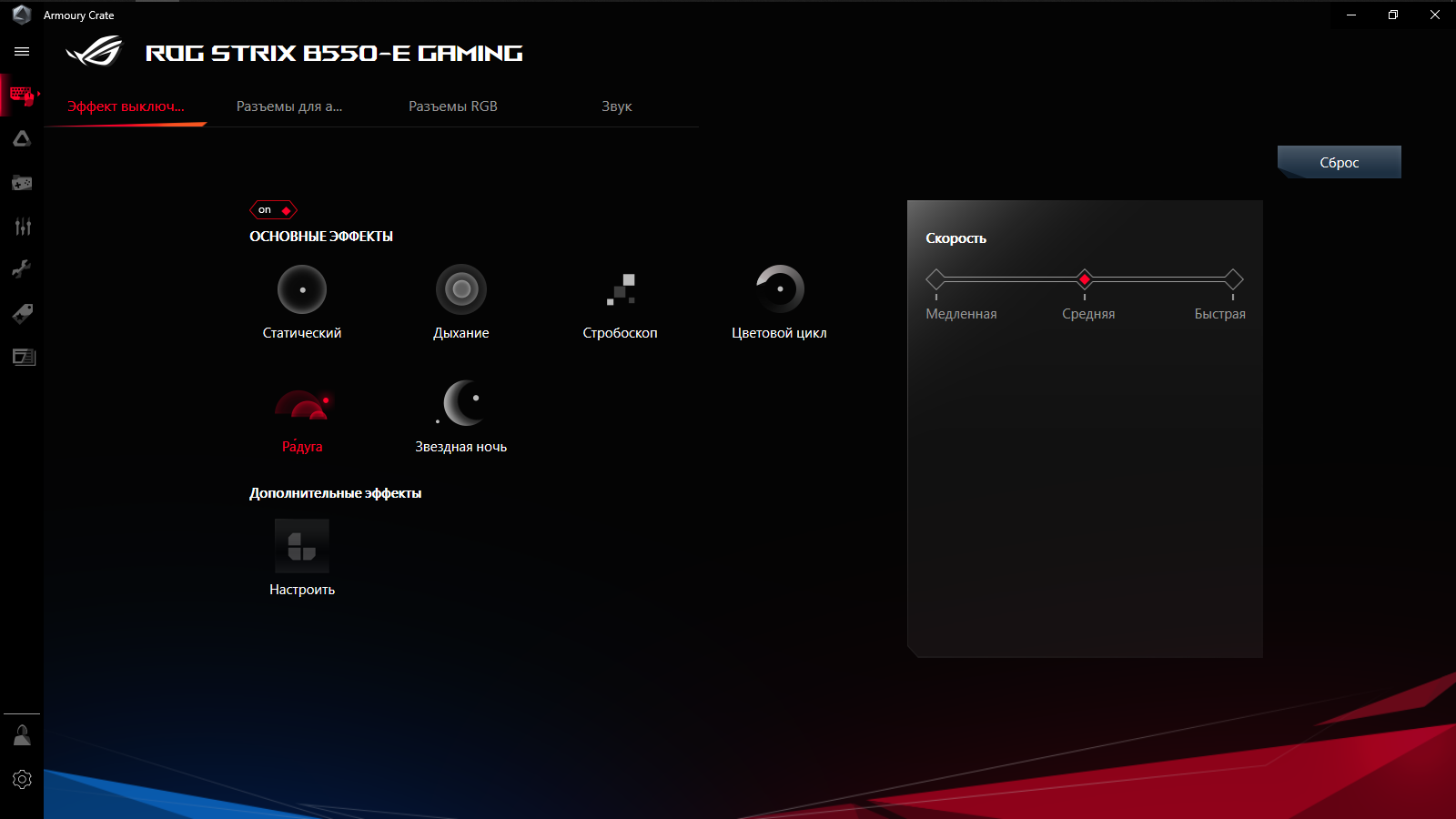Select the Статический lighting effect
This screenshot has width=1456, height=819.
coord(302,303)
